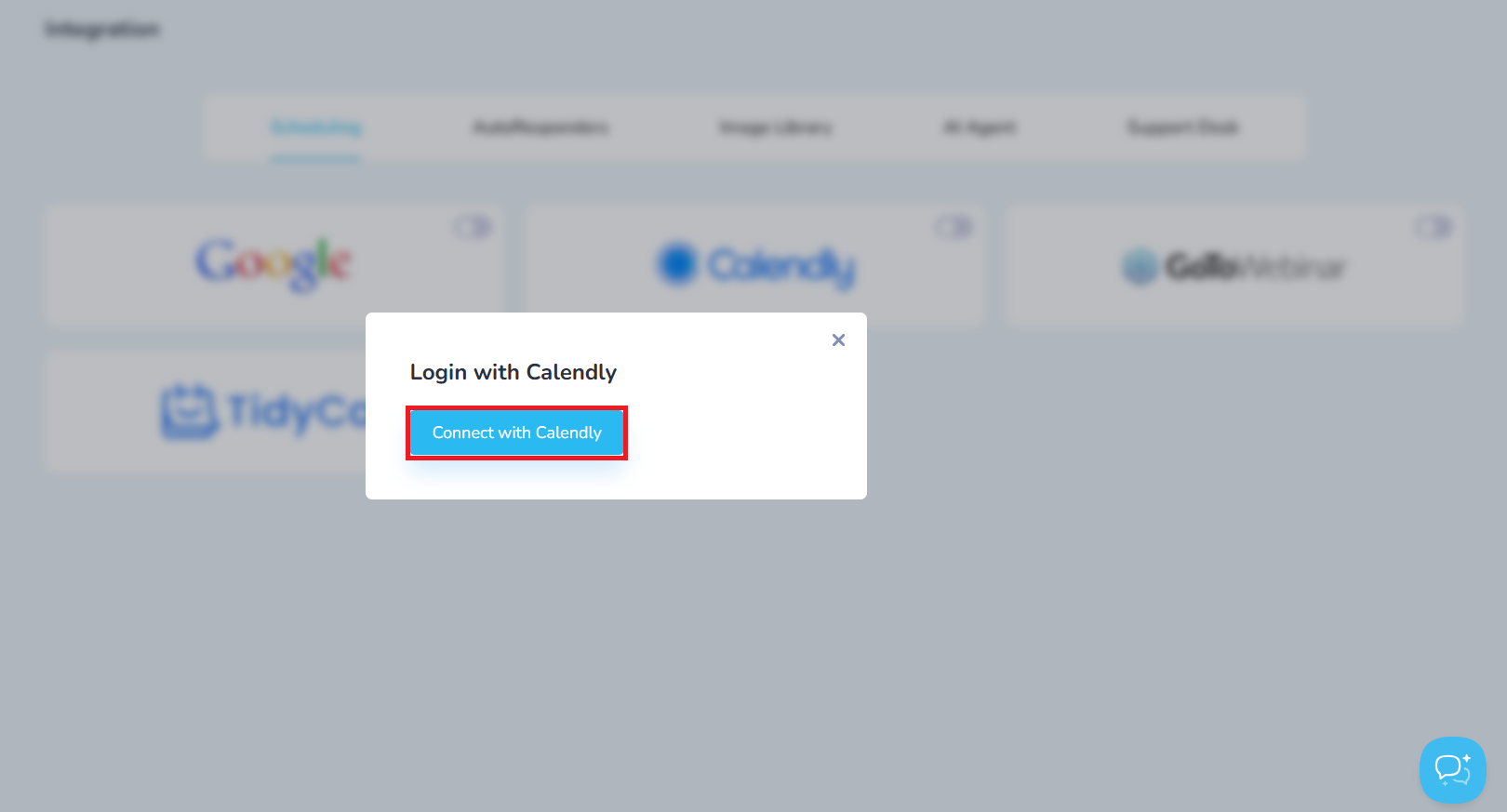Select the Google logo integration card
1507x812 pixels.
[x=273, y=264]
